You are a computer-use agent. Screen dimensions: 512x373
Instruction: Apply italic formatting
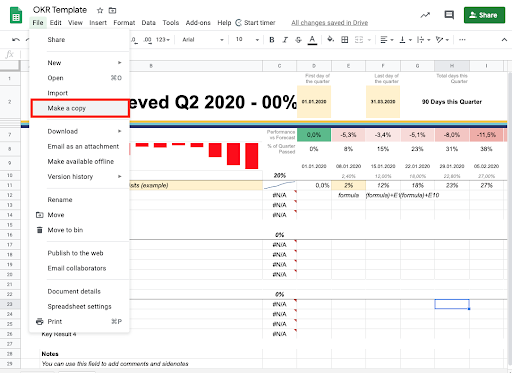pos(285,40)
